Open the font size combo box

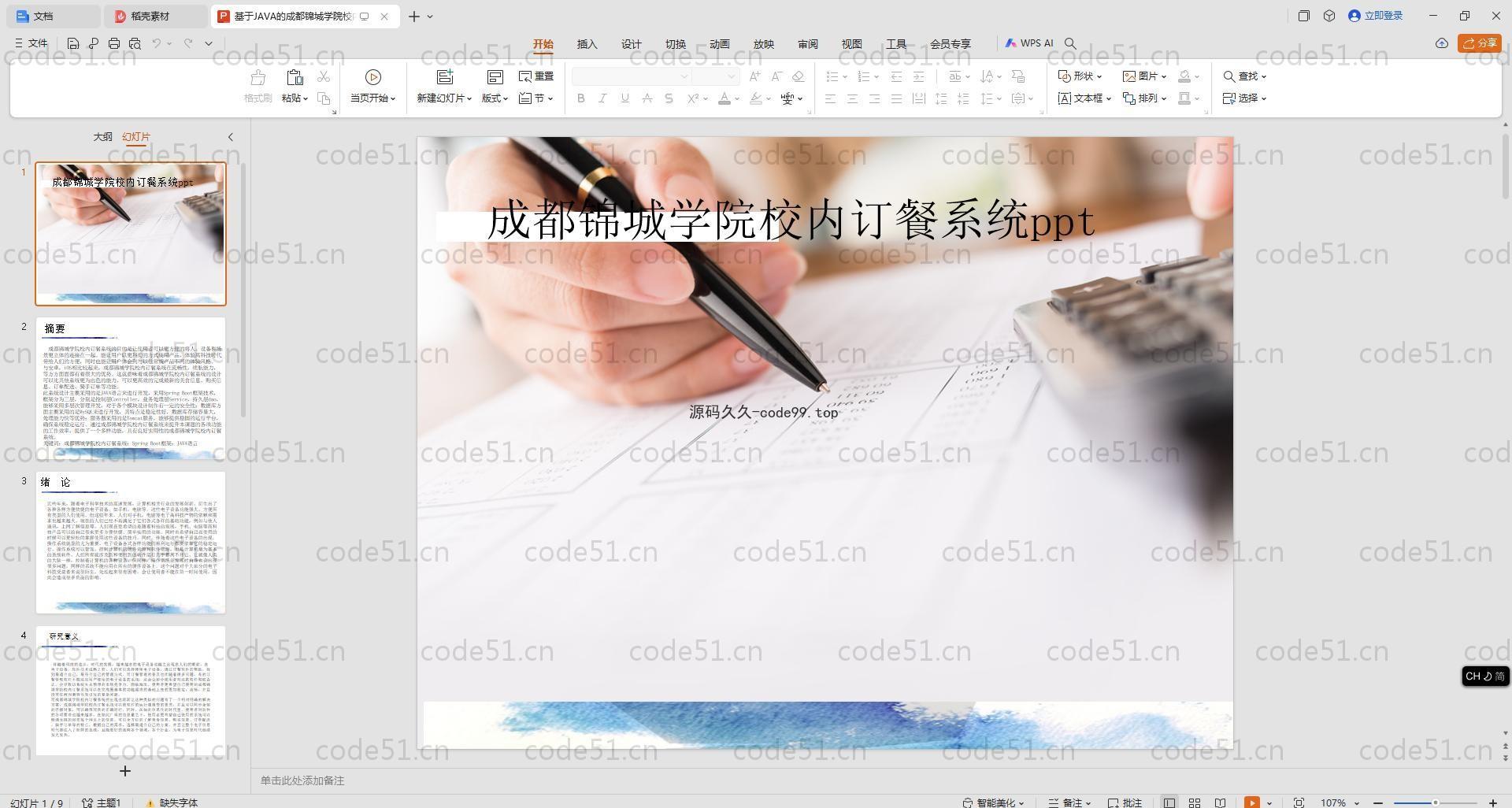tap(716, 76)
